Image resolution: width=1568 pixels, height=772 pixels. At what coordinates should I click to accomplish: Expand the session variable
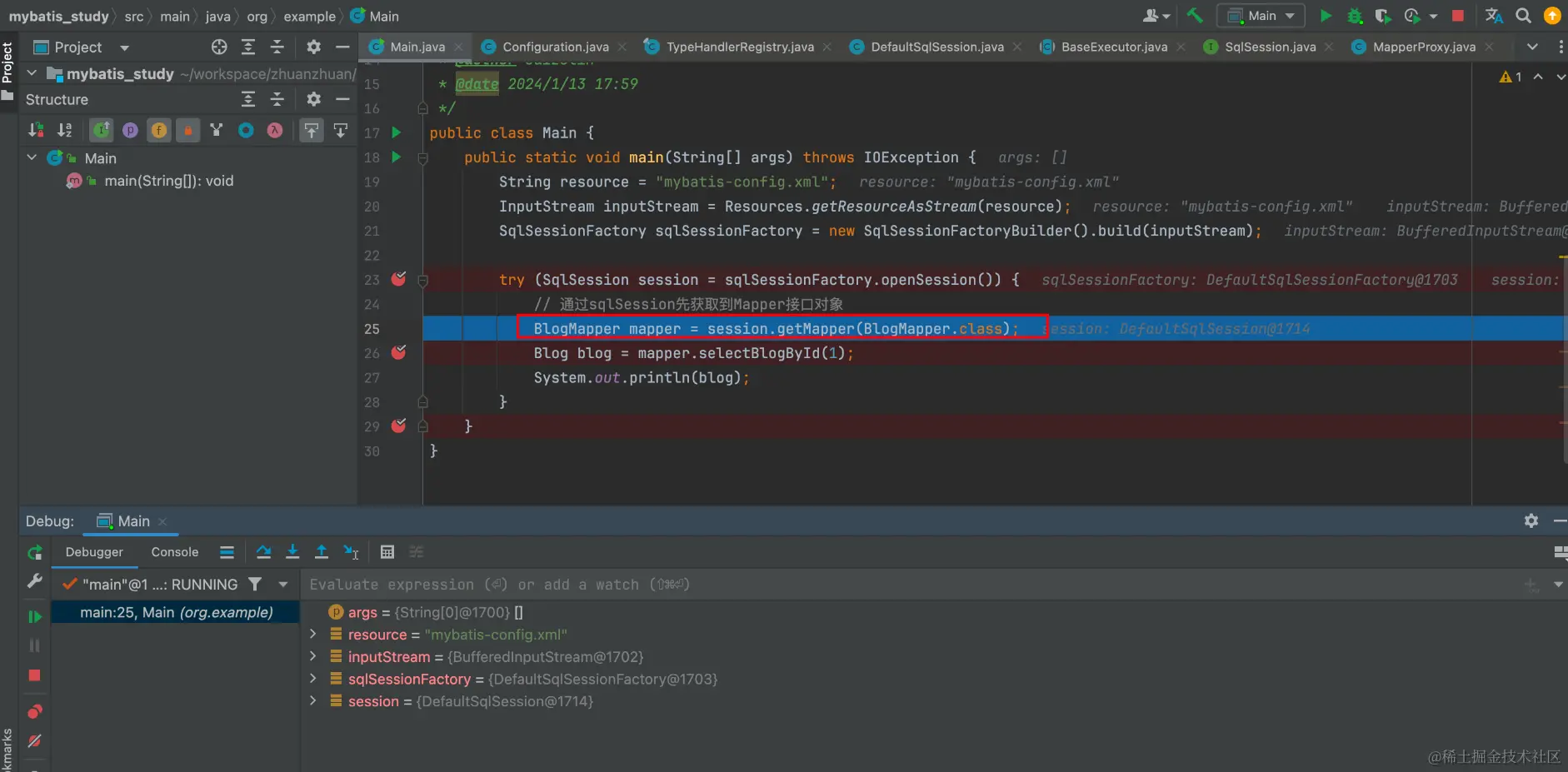pos(313,701)
